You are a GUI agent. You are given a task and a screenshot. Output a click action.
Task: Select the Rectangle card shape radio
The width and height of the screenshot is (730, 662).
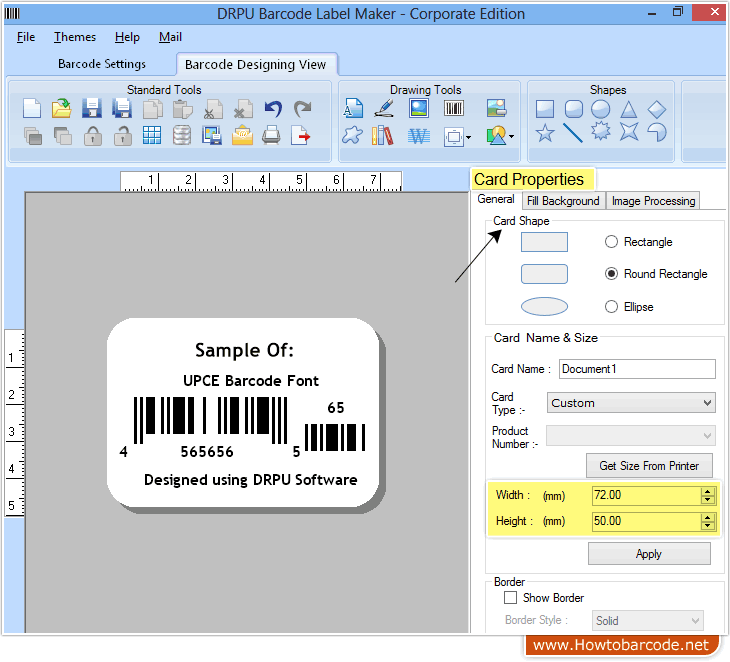[611, 242]
